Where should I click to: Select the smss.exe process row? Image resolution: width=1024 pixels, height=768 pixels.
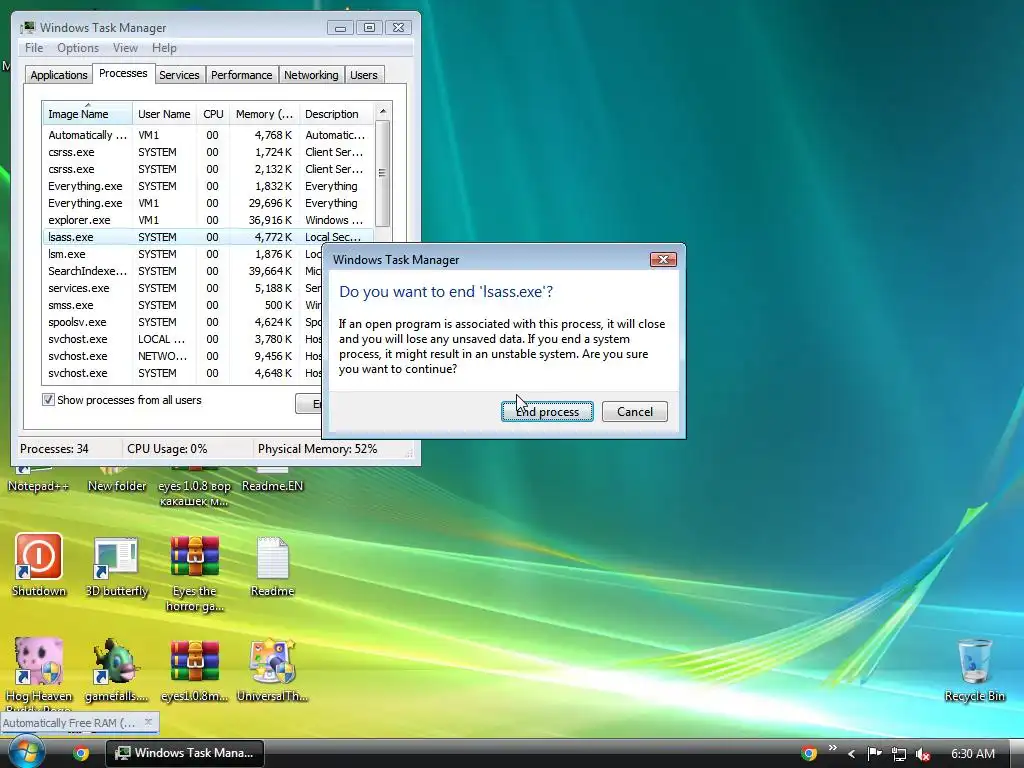(x=183, y=305)
